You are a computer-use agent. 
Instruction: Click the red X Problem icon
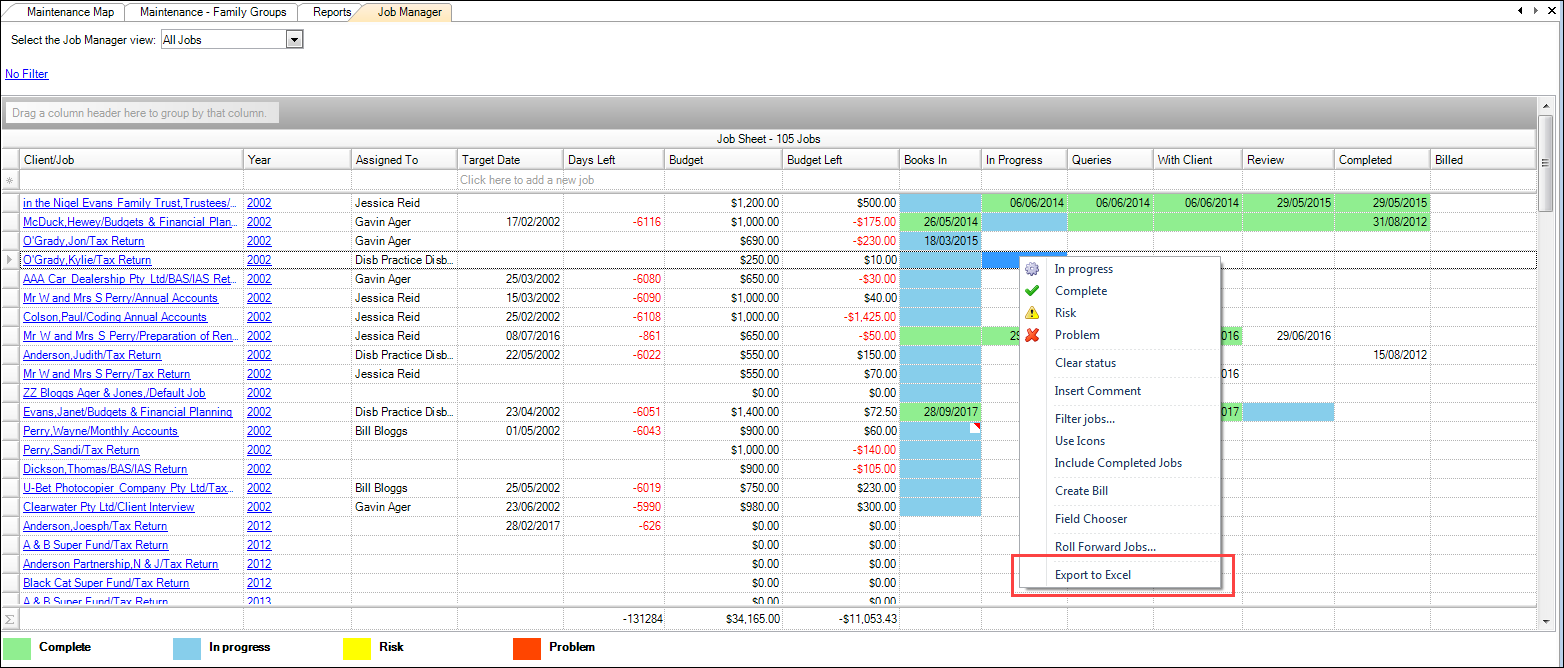1033,335
